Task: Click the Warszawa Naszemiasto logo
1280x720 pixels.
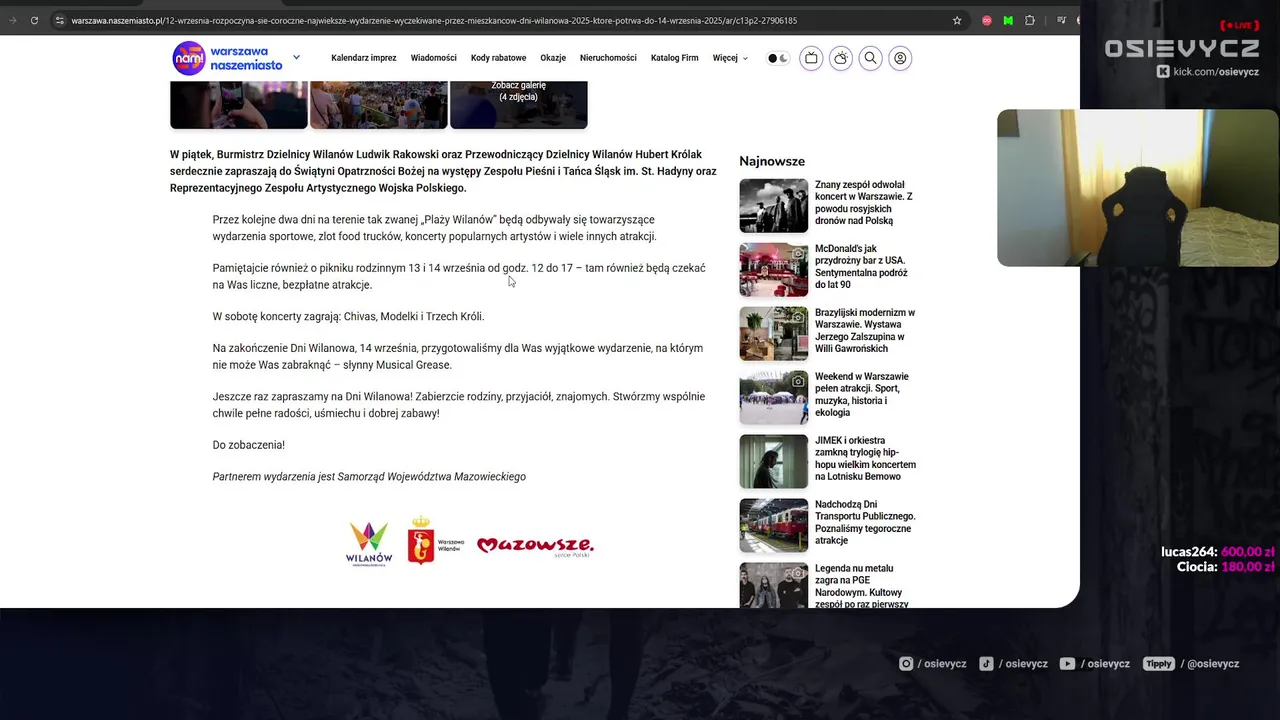Action: [227, 58]
